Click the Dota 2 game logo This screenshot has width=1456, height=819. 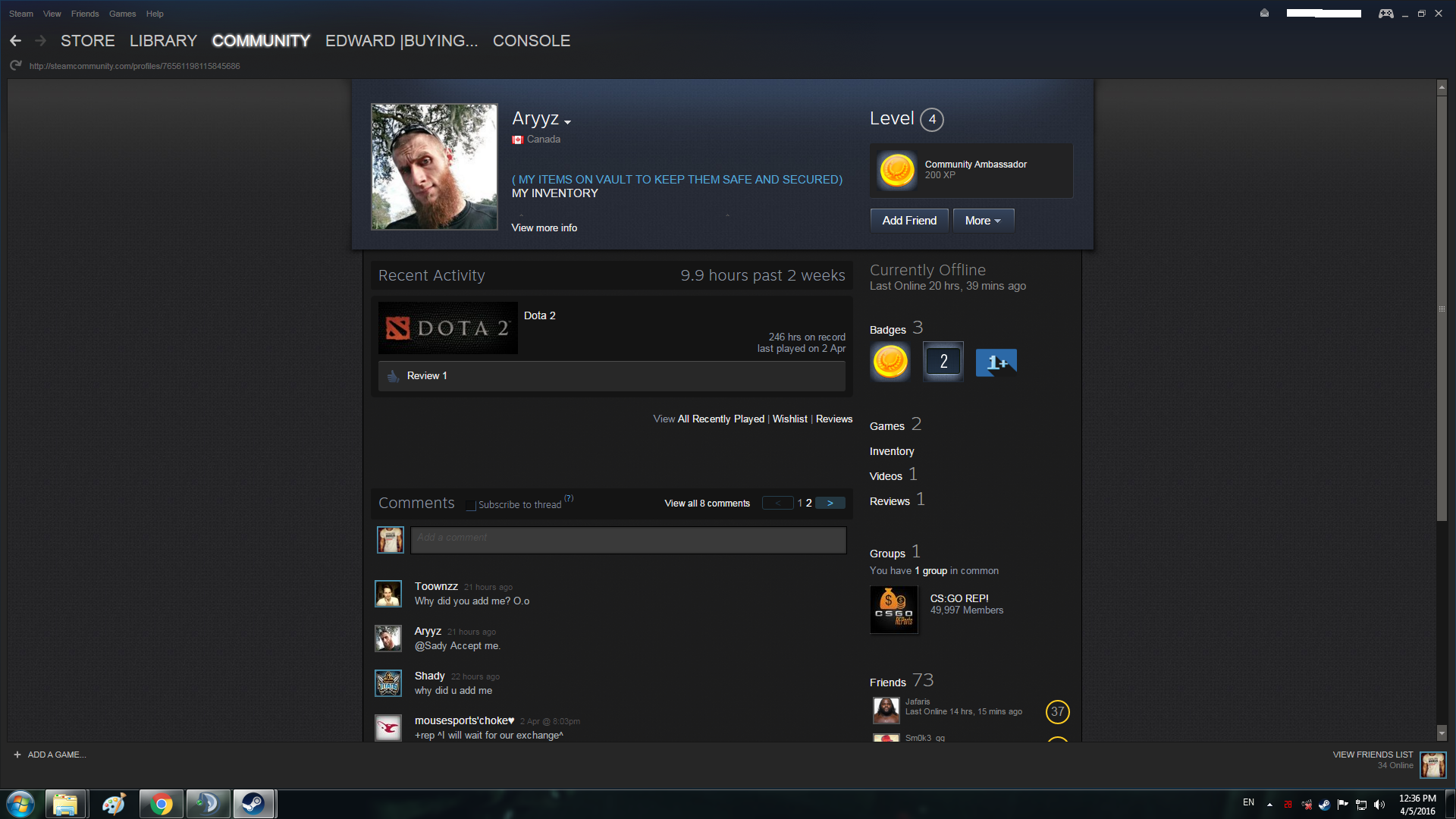point(447,328)
